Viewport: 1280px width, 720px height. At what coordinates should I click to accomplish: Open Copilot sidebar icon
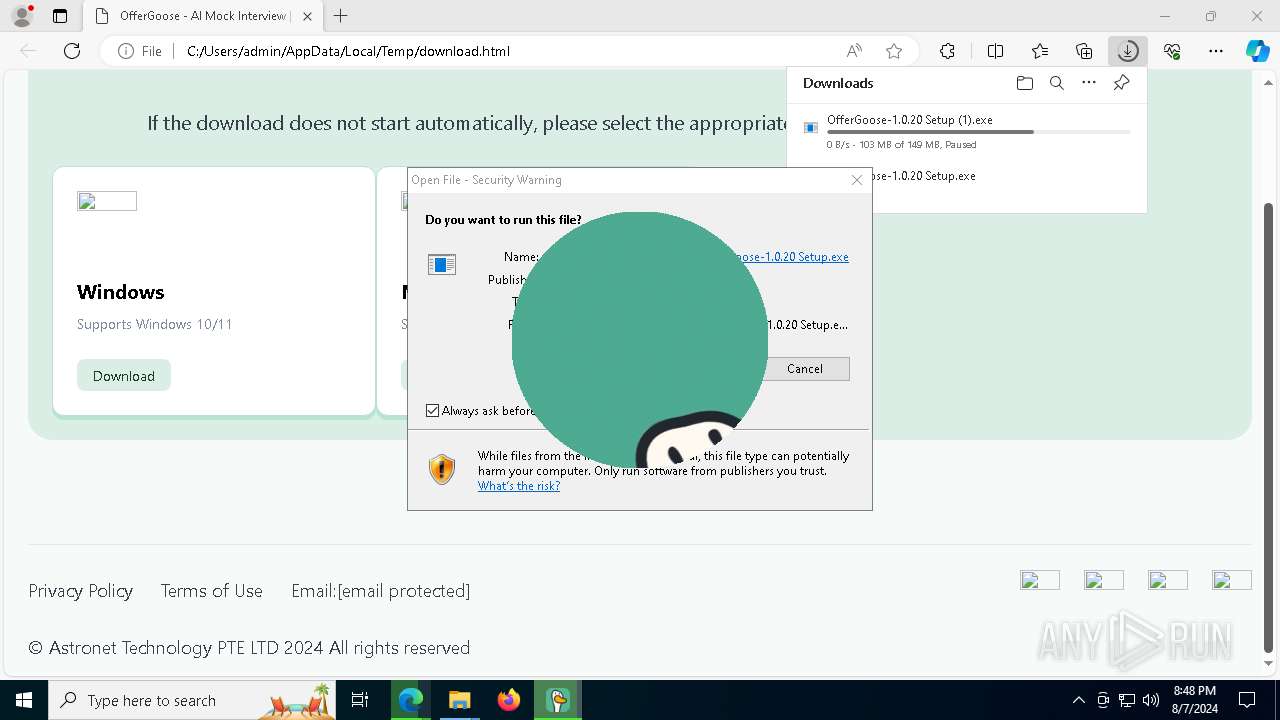pos(1258,51)
